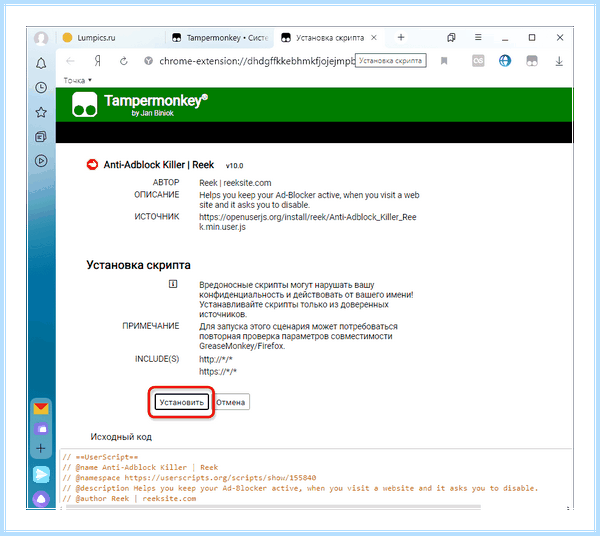Close the Установка скрипта tab
Screen dimensions: 600x536
[x=374, y=37]
